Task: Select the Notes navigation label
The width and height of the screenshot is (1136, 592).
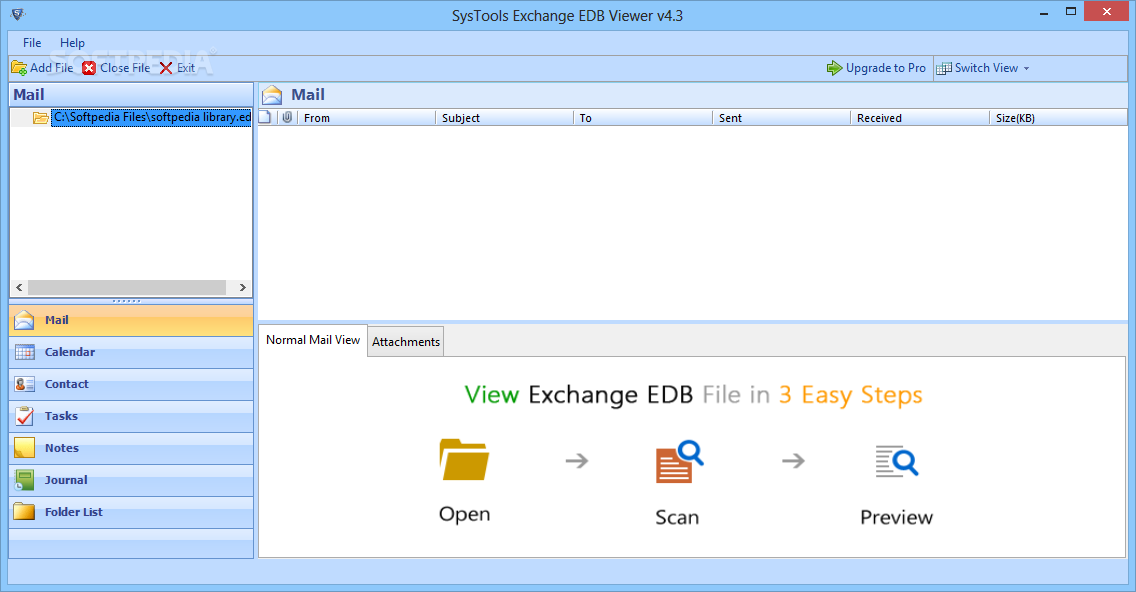Action: [62, 448]
